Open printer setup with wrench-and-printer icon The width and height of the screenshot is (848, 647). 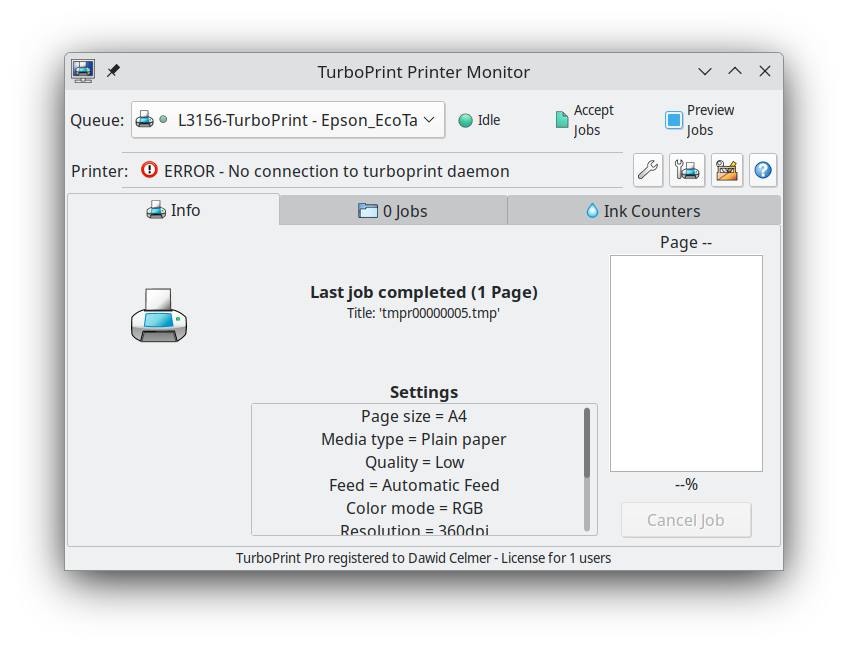pos(687,170)
